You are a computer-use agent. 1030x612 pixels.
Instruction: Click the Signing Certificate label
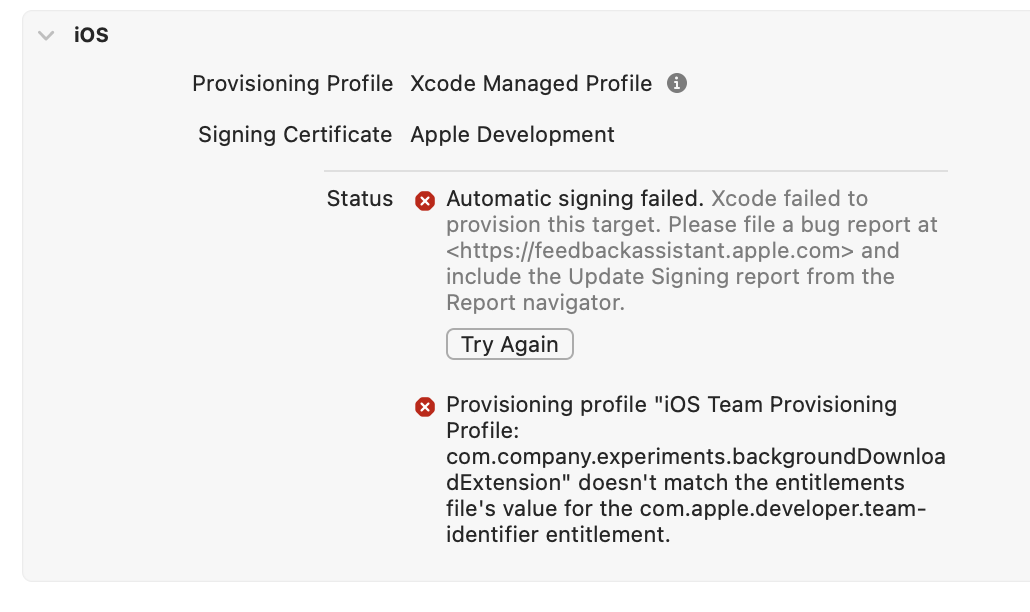[295, 134]
